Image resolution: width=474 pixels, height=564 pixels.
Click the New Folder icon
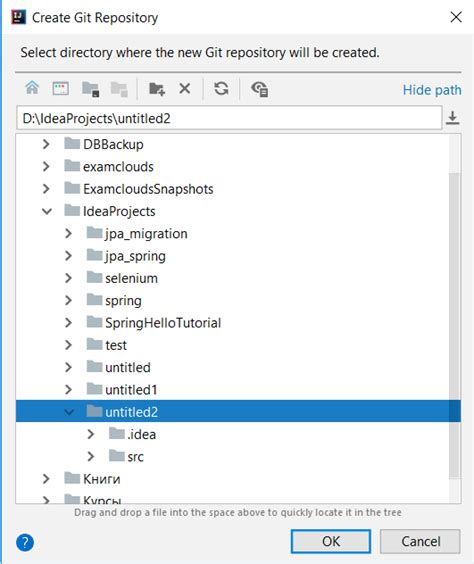(157, 88)
